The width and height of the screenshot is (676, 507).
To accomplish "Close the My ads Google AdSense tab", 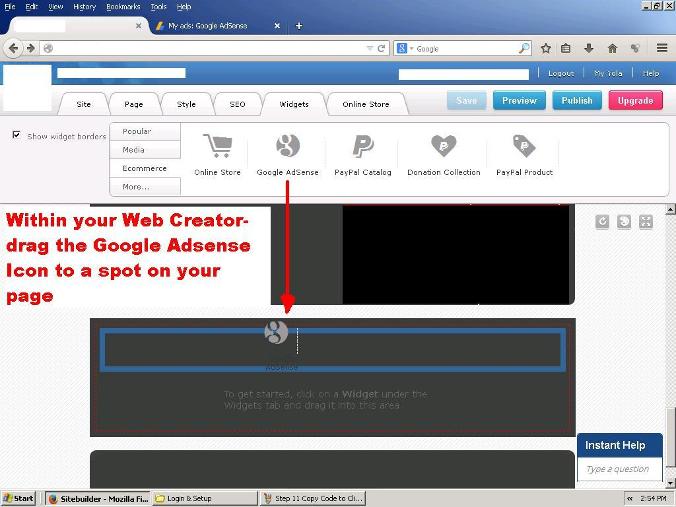I will click(277, 26).
